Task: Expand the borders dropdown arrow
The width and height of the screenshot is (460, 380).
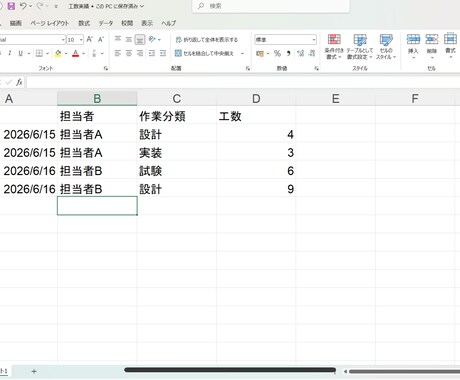Action: click(47, 53)
